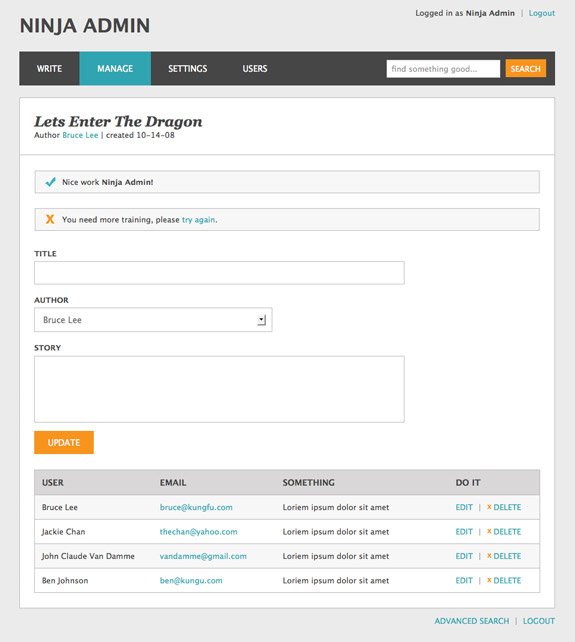Switch to the Write tab
This screenshot has height=642, width=575.
pyautogui.click(x=49, y=68)
